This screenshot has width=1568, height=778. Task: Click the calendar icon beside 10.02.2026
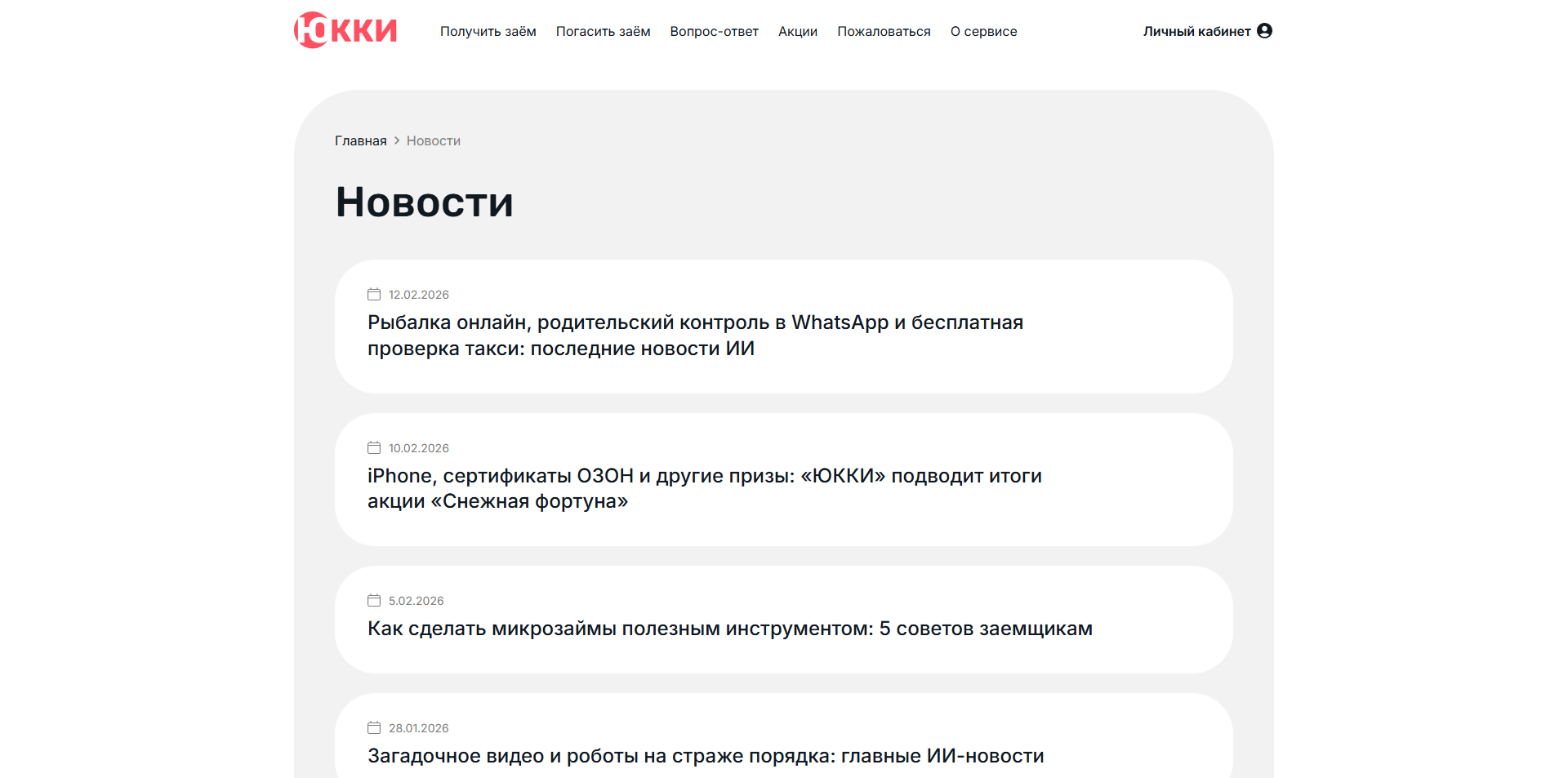[373, 447]
